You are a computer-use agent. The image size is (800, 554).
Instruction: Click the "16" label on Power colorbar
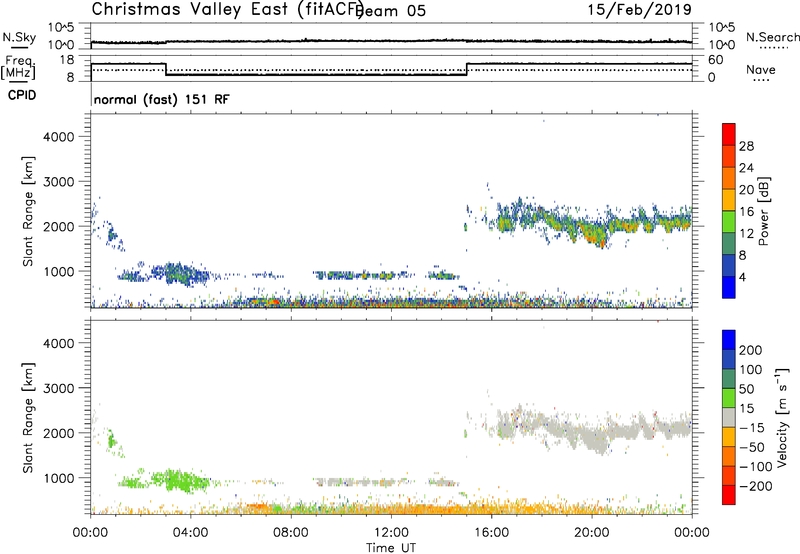746,212
